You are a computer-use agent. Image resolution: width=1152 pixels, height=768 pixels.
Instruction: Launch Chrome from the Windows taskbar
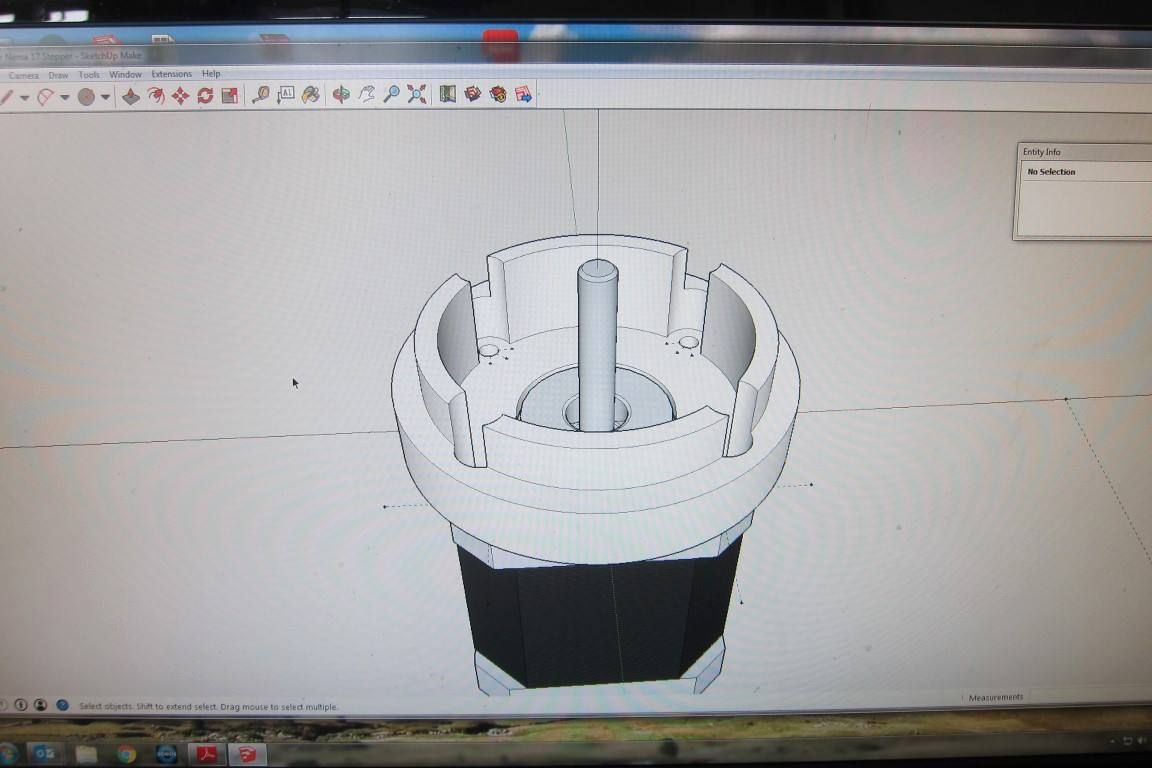126,752
